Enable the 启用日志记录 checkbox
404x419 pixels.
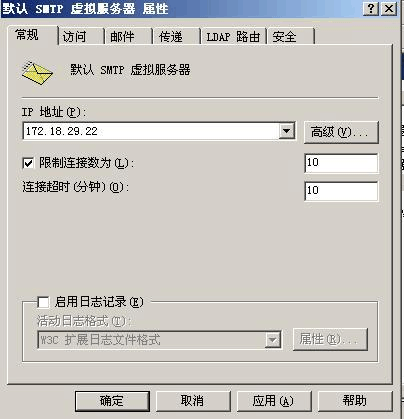pyautogui.click(x=43, y=302)
